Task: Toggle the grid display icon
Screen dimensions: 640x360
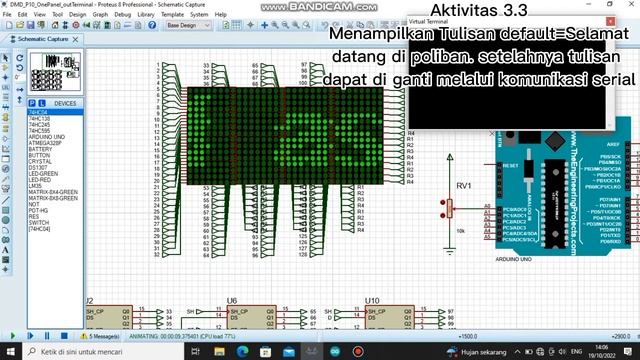Action: click(x=236, y=25)
